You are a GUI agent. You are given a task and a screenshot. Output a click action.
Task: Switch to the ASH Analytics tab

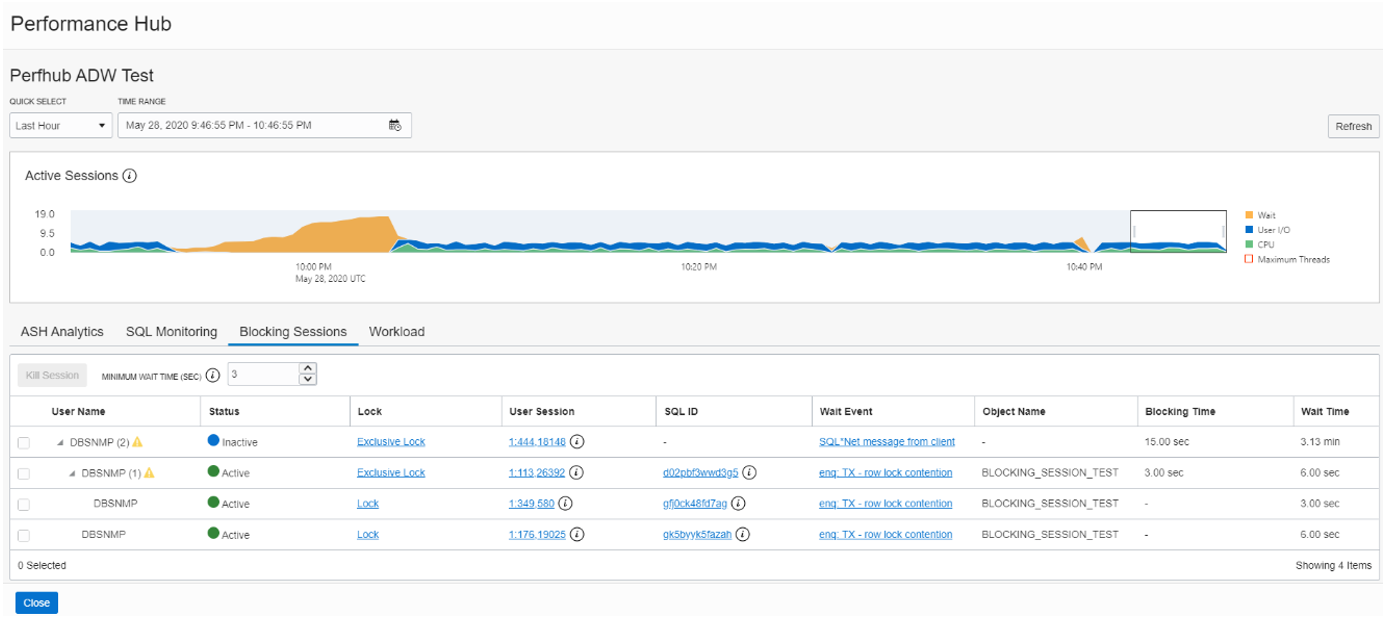tap(61, 331)
